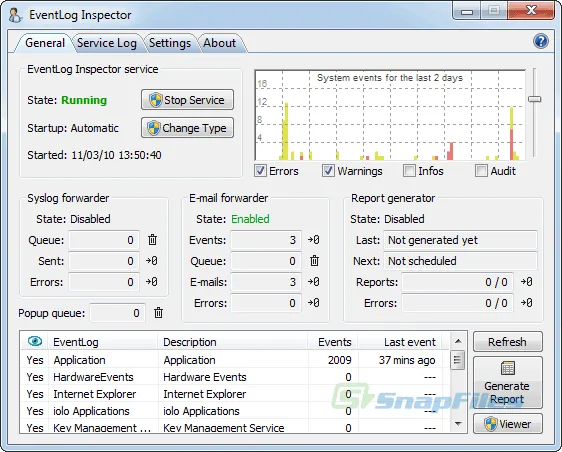
Task: Select the Key Management Service log row
Action: [x=235, y=427]
